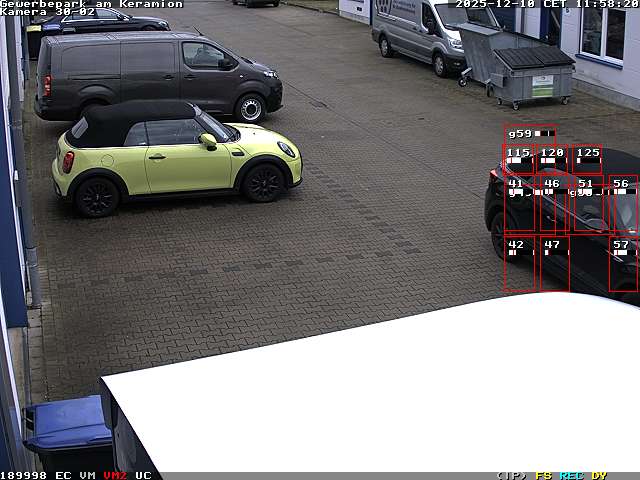Click motion zone labeled 41
640x480 pixels.
coord(521,205)
